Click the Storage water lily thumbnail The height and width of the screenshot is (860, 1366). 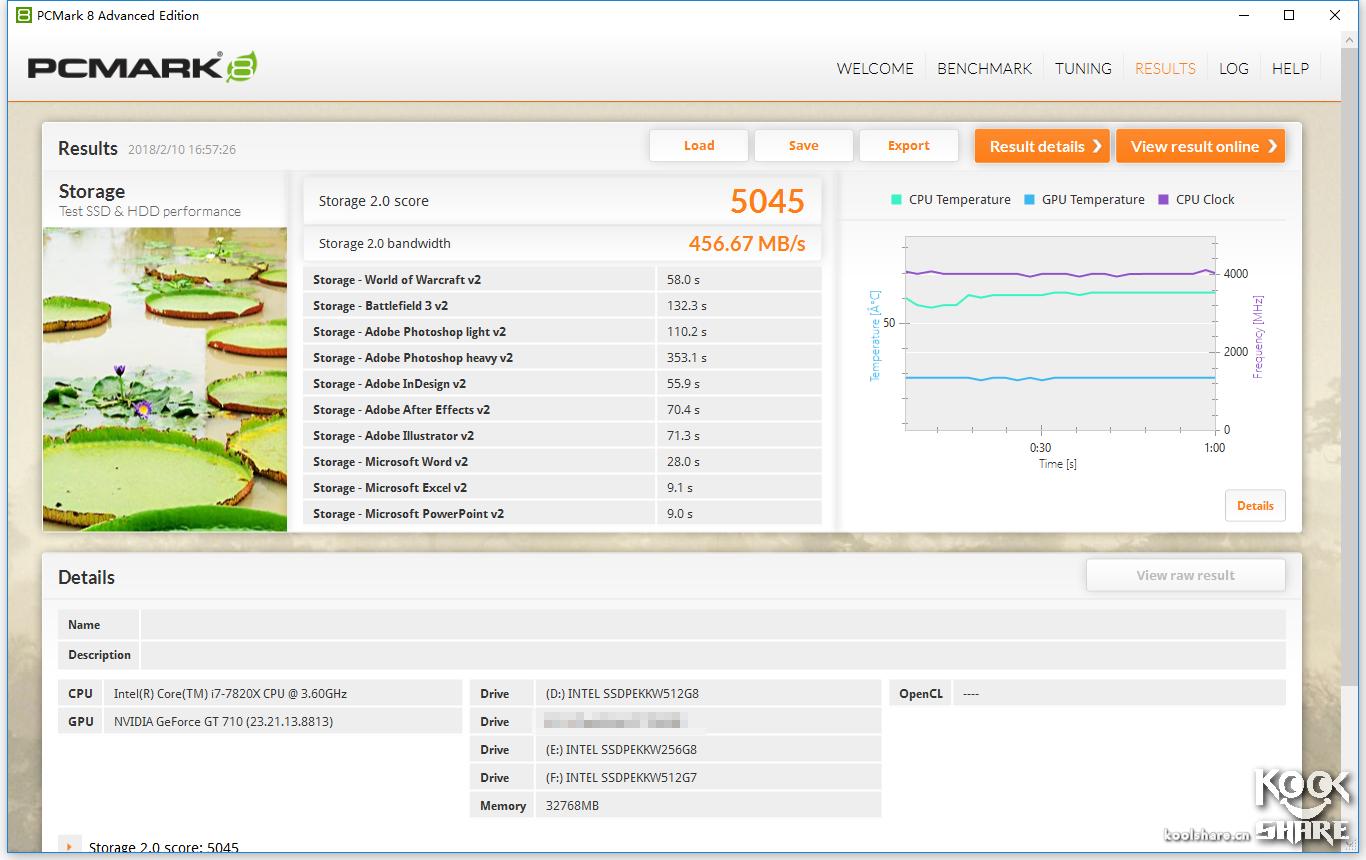coord(165,378)
